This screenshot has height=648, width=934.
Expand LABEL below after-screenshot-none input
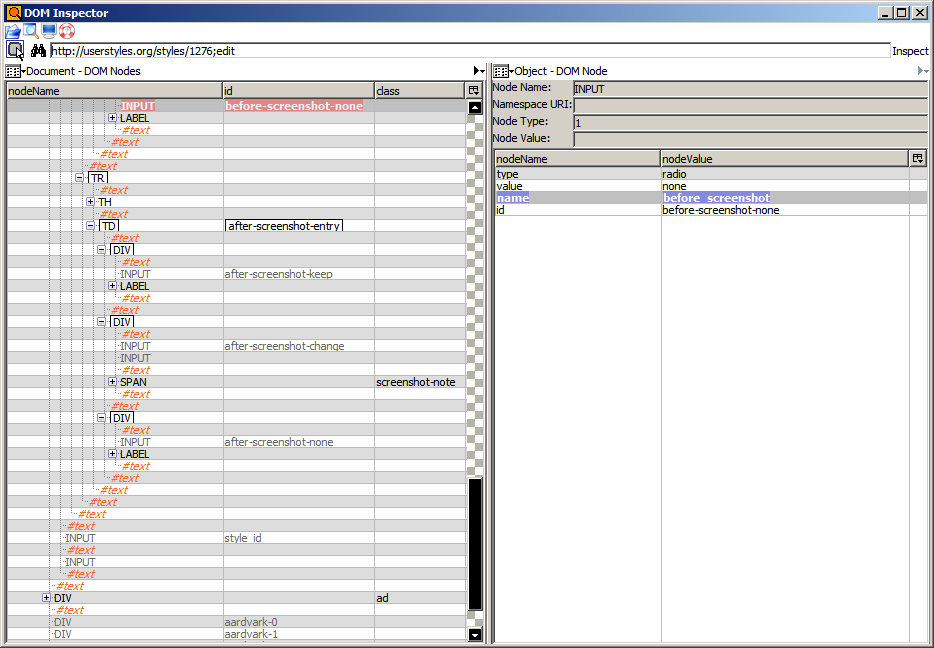click(113, 454)
